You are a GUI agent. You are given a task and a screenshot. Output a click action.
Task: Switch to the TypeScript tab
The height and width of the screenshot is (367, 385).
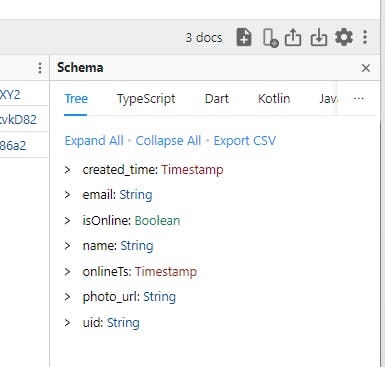coord(146,99)
